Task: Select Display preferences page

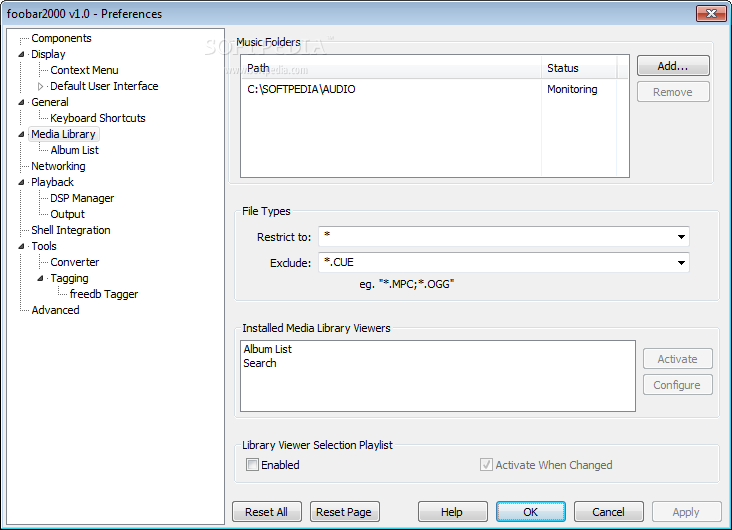Action: 48,54
